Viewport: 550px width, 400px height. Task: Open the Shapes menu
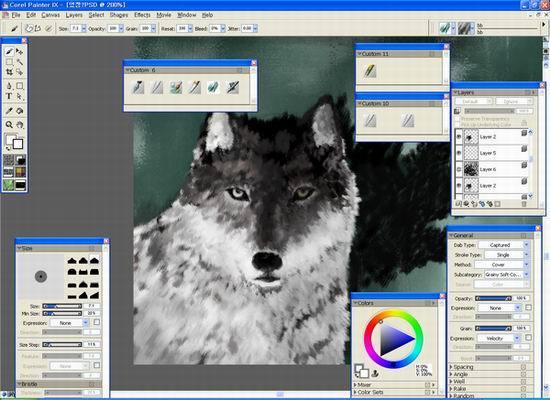(119, 15)
